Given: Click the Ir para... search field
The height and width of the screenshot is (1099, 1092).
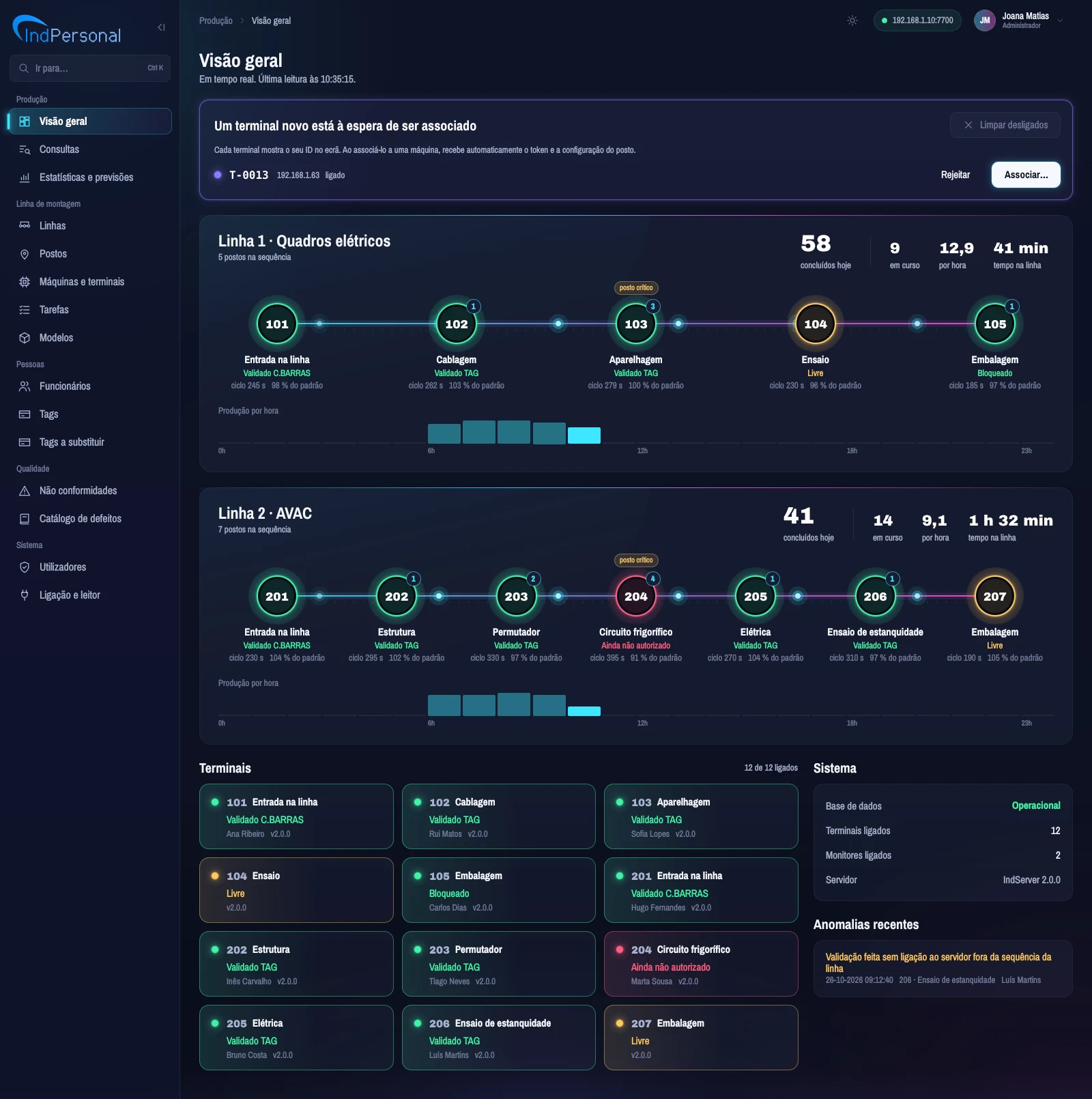Looking at the screenshot, I should 90,68.
